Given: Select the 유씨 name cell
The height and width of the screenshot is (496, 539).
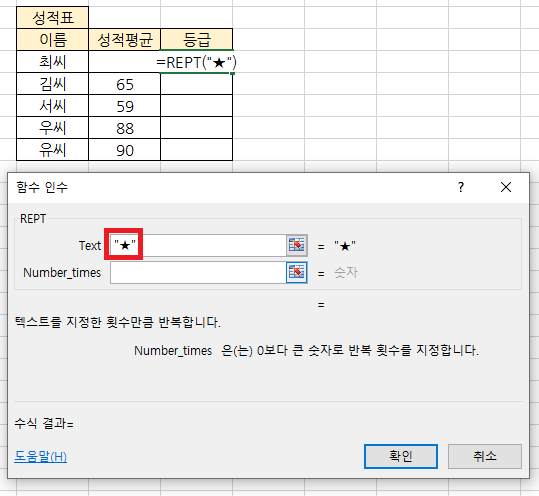Looking at the screenshot, I should pyautogui.click(x=53, y=150).
